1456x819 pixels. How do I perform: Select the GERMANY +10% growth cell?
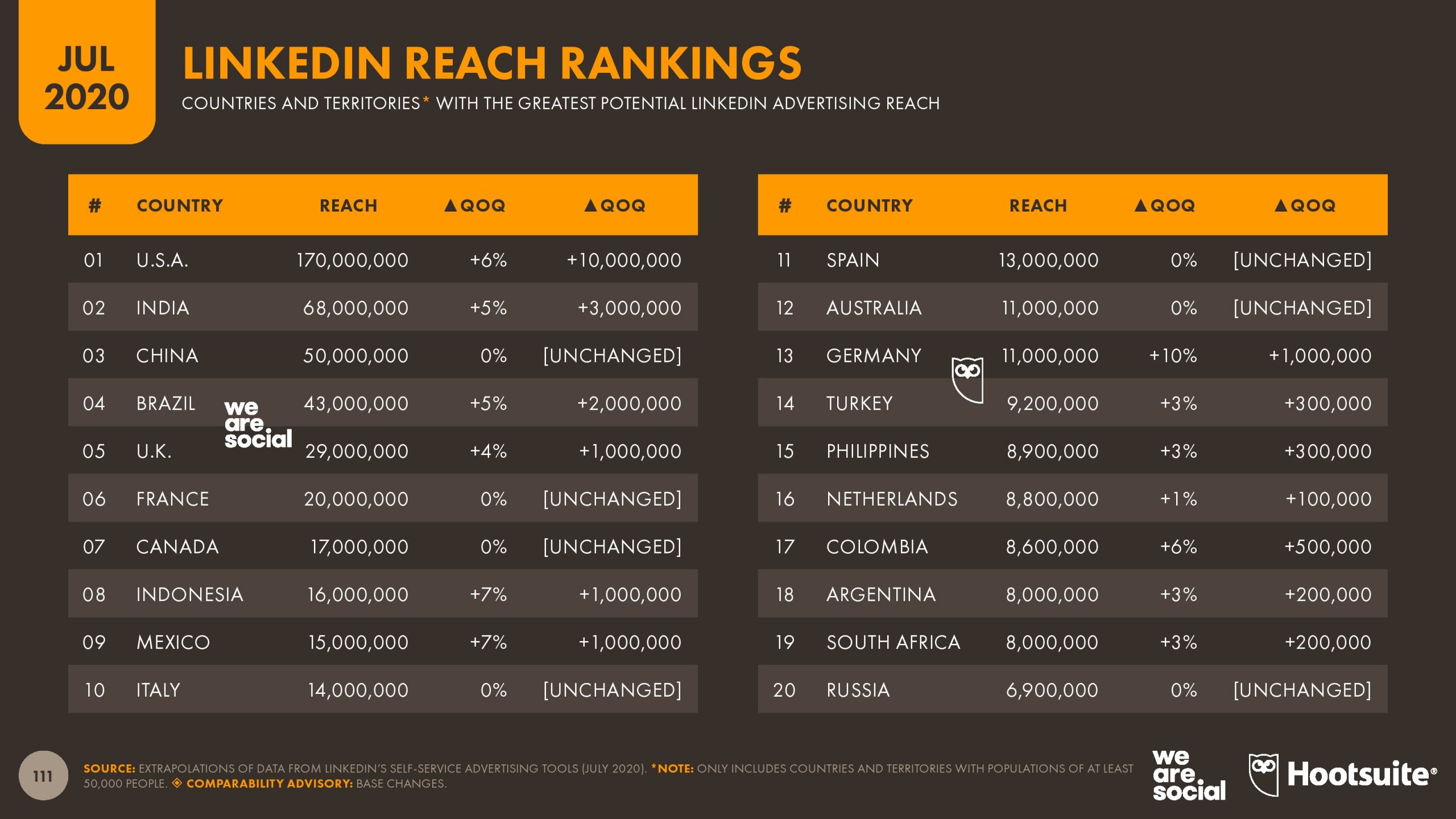[1173, 355]
